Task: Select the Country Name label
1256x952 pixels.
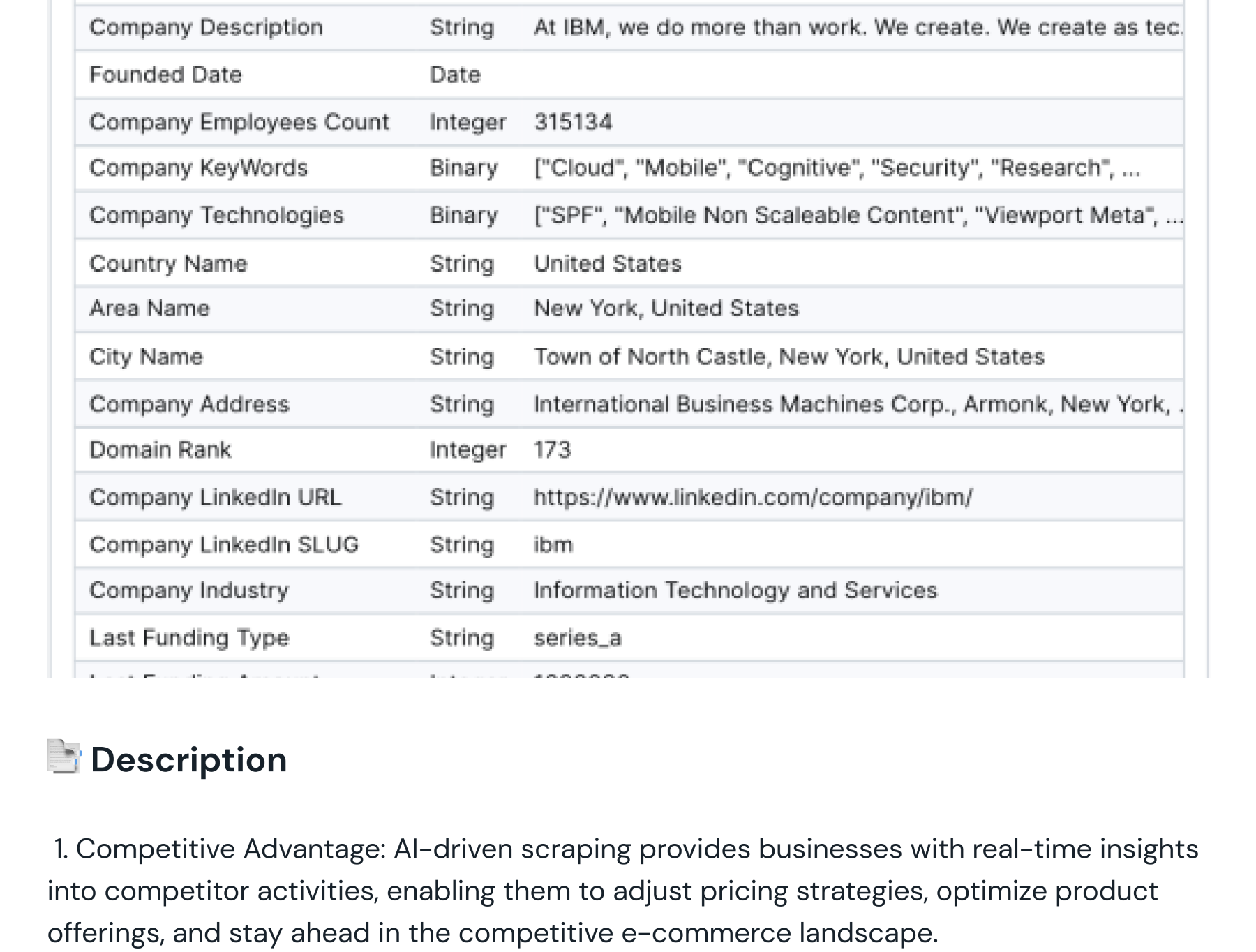Action: (x=168, y=264)
